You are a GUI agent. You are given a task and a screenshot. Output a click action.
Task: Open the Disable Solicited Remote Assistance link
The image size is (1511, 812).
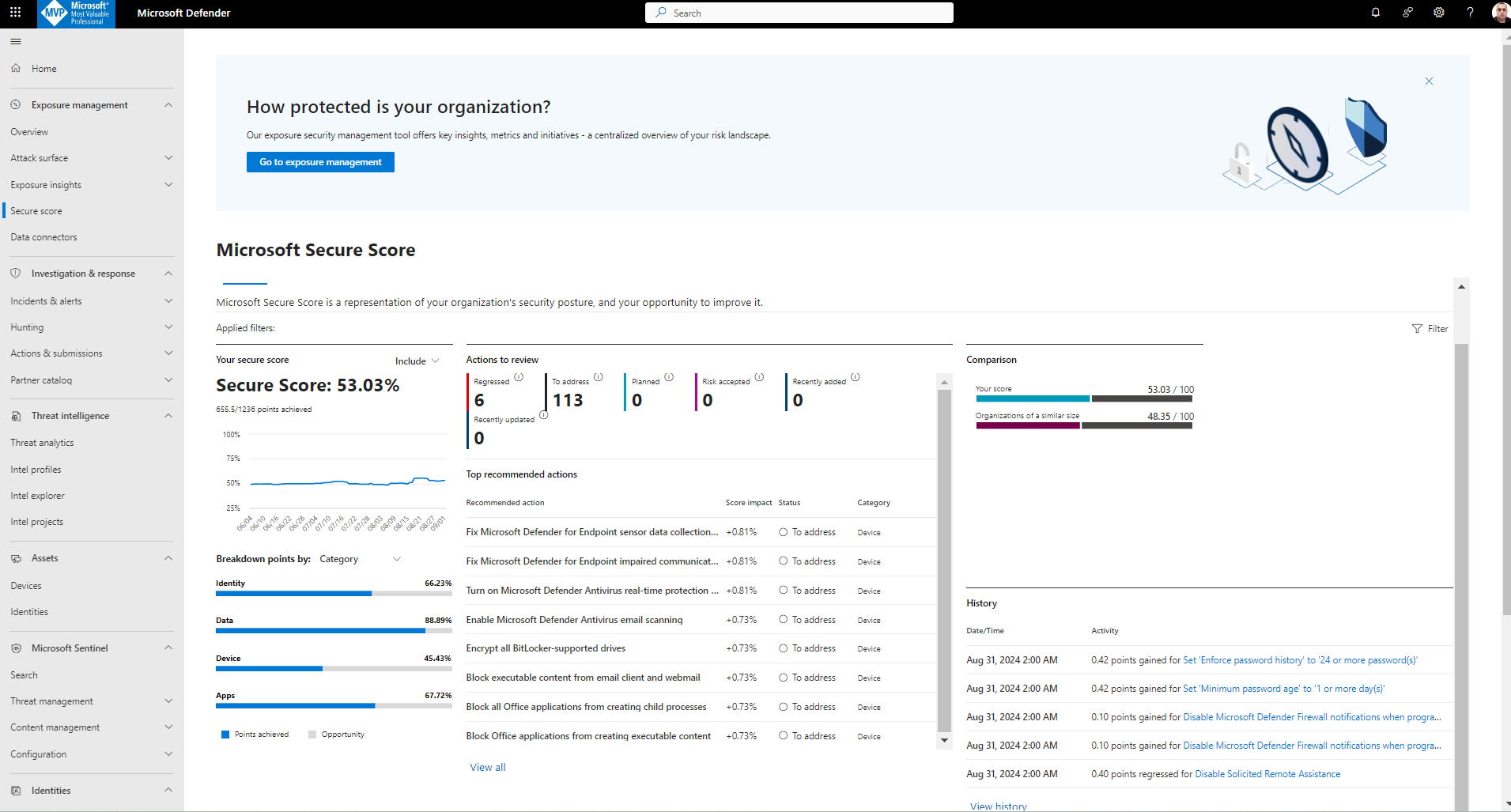(x=1267, y=773)
